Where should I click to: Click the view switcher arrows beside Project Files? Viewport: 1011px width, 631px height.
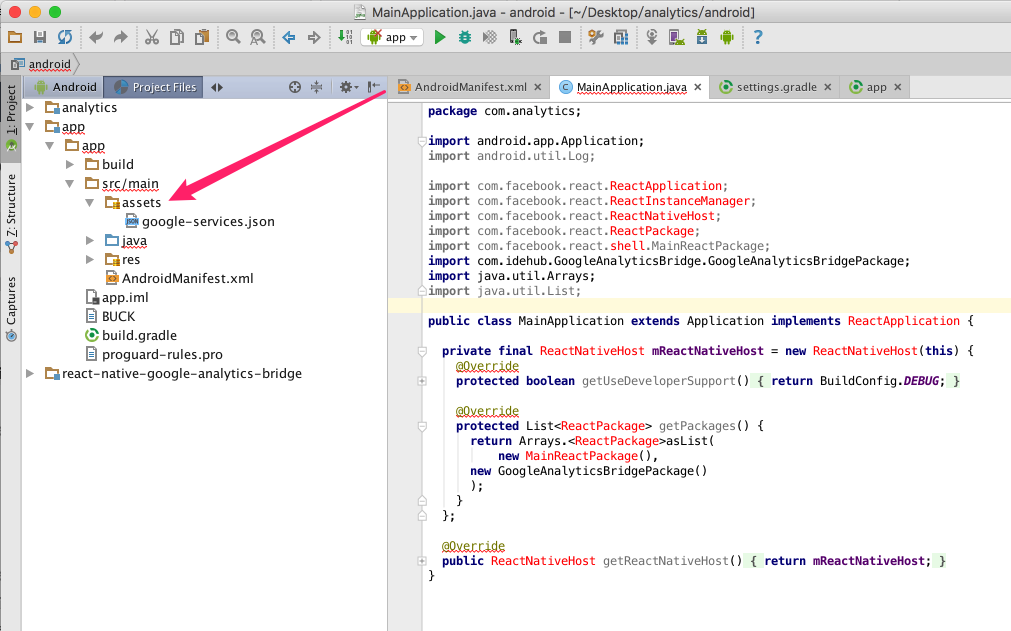(x=217, y=87)
